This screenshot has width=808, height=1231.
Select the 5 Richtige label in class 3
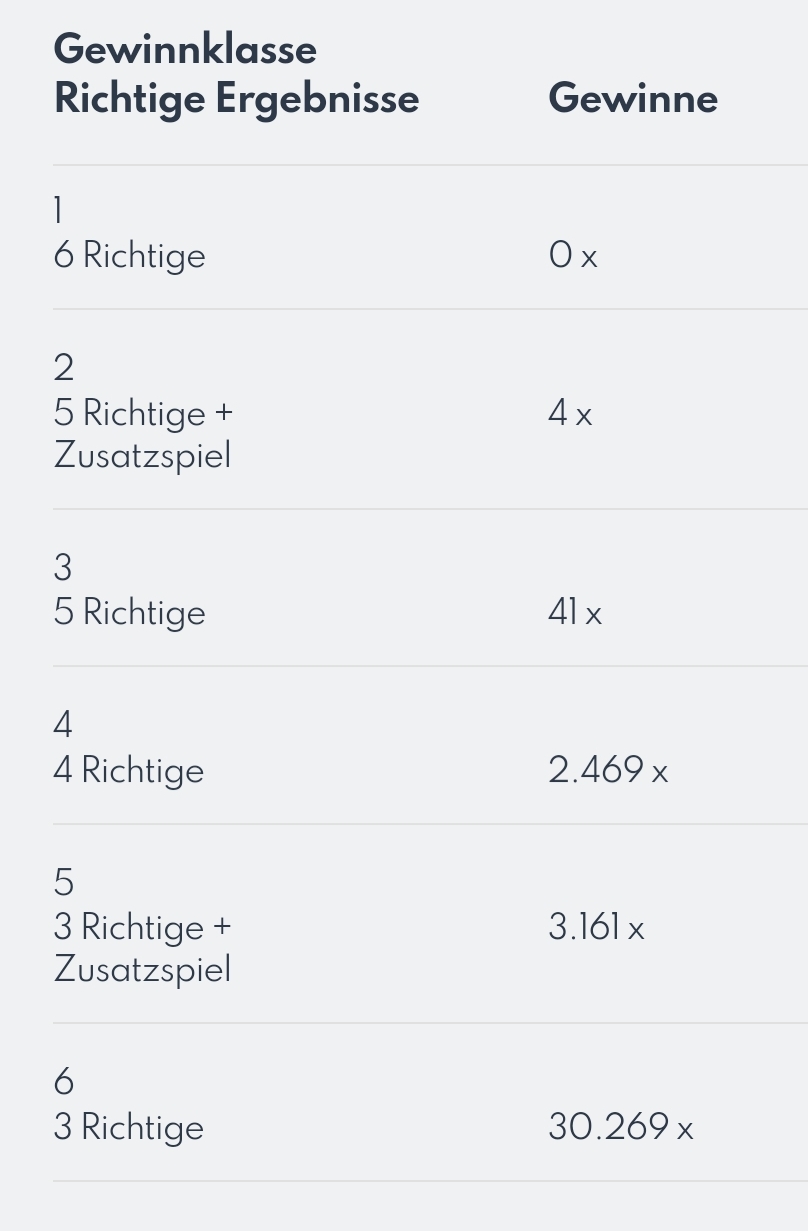129,613
